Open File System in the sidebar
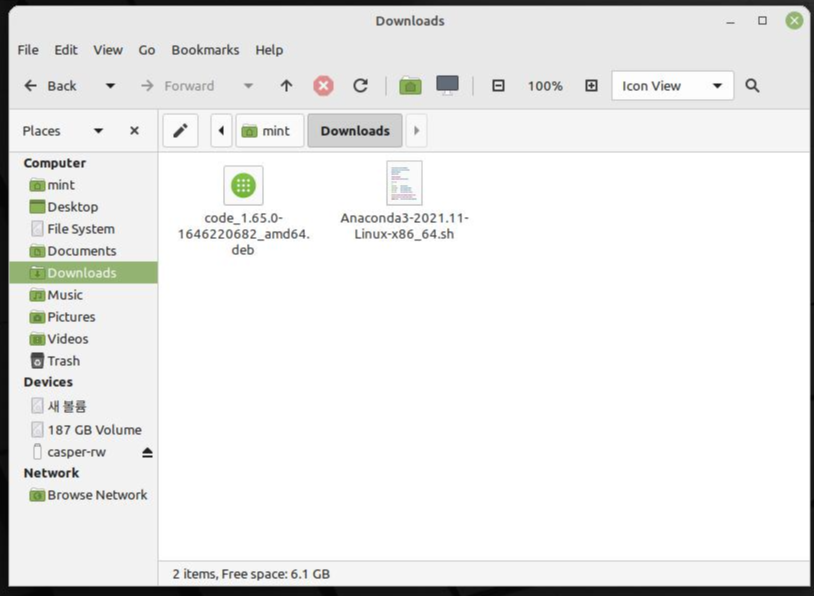This screenshot has height=596, width=814. (x=83, y=229)
